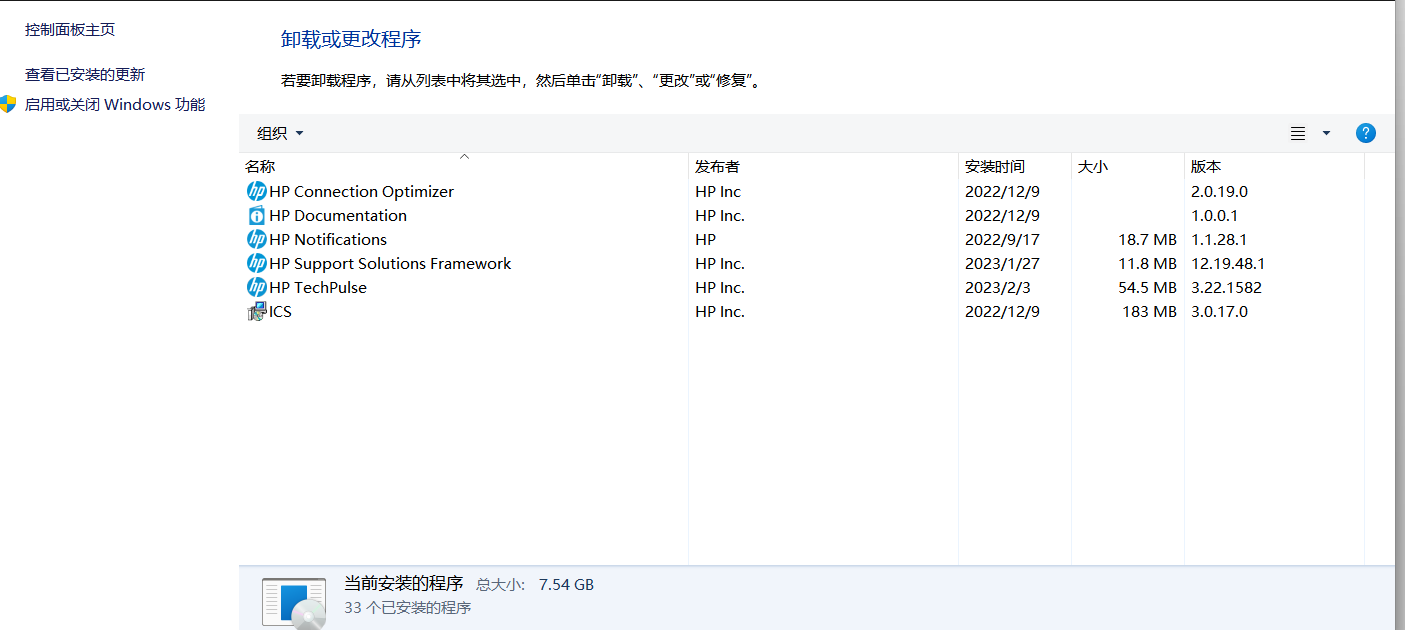Click the size value 183 MB
This screenshot has width=1405, height=630.
tap(1150, 311)
